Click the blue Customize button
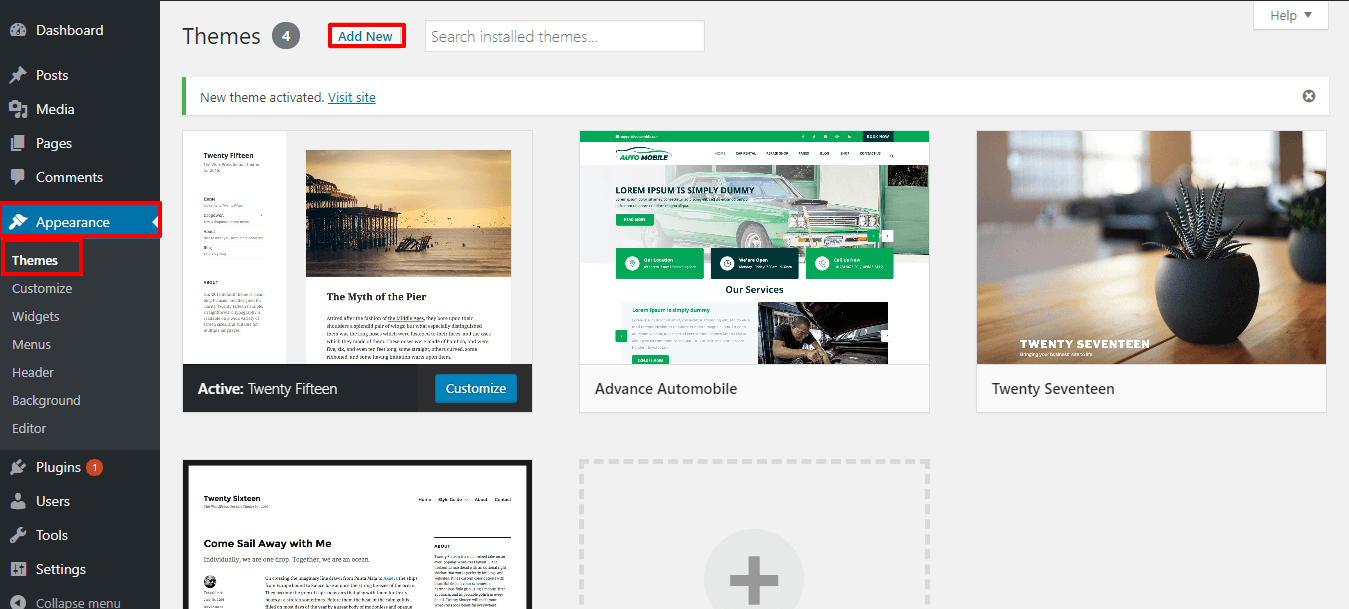 coord(475,388)
